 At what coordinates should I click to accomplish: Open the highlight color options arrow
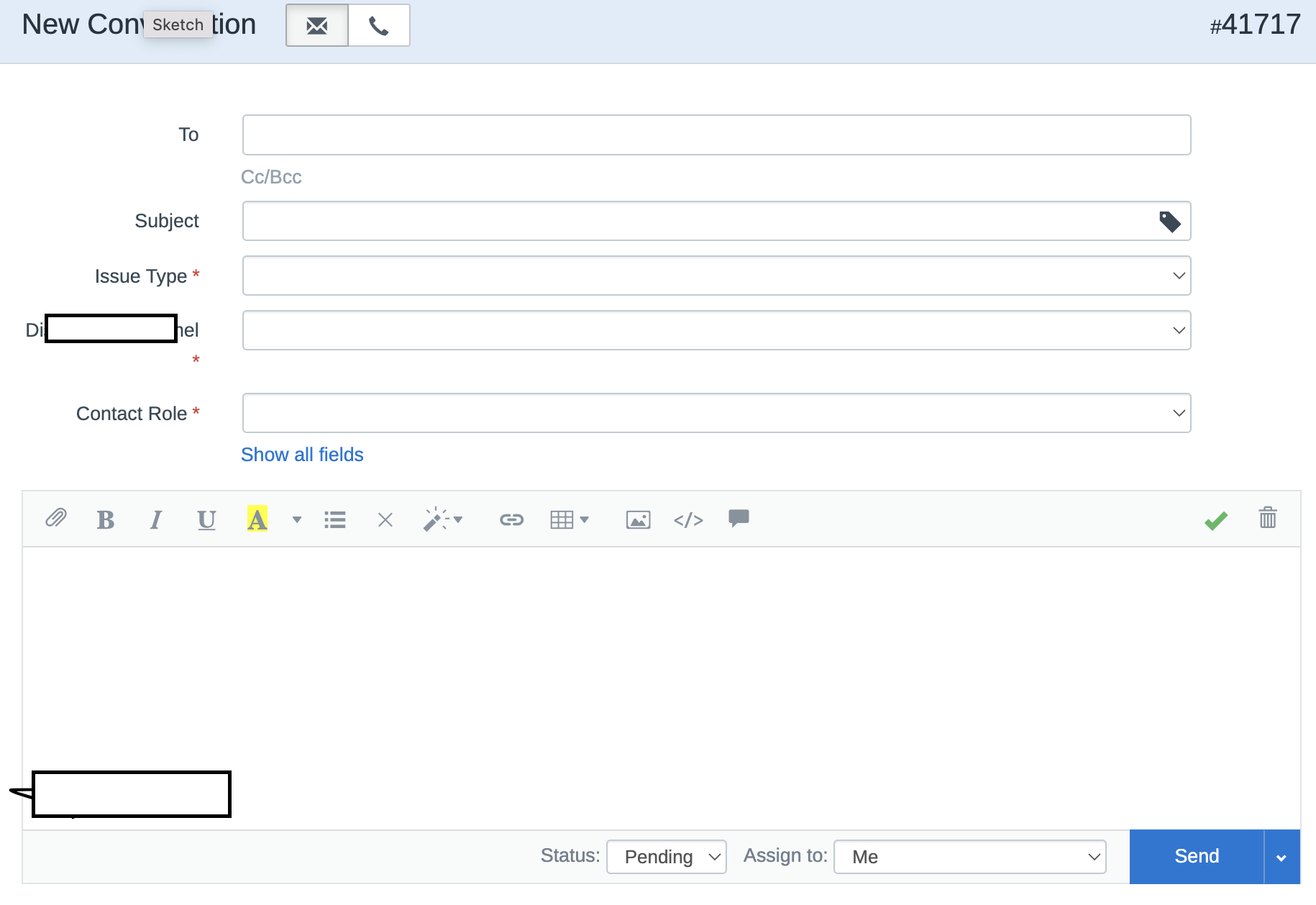pos(297,519)
